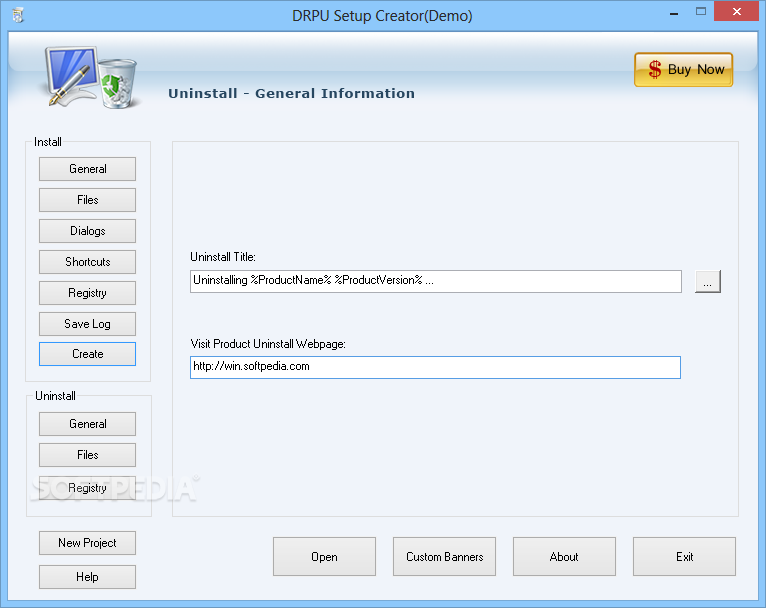Image resolution: width=766 pixels, height=608 pixels.
Task: Close the DRPU Setup Creator window
Action: [737, 11]
